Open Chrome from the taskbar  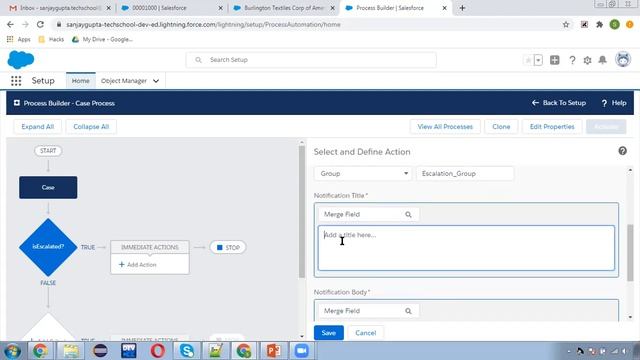[40, 351]
